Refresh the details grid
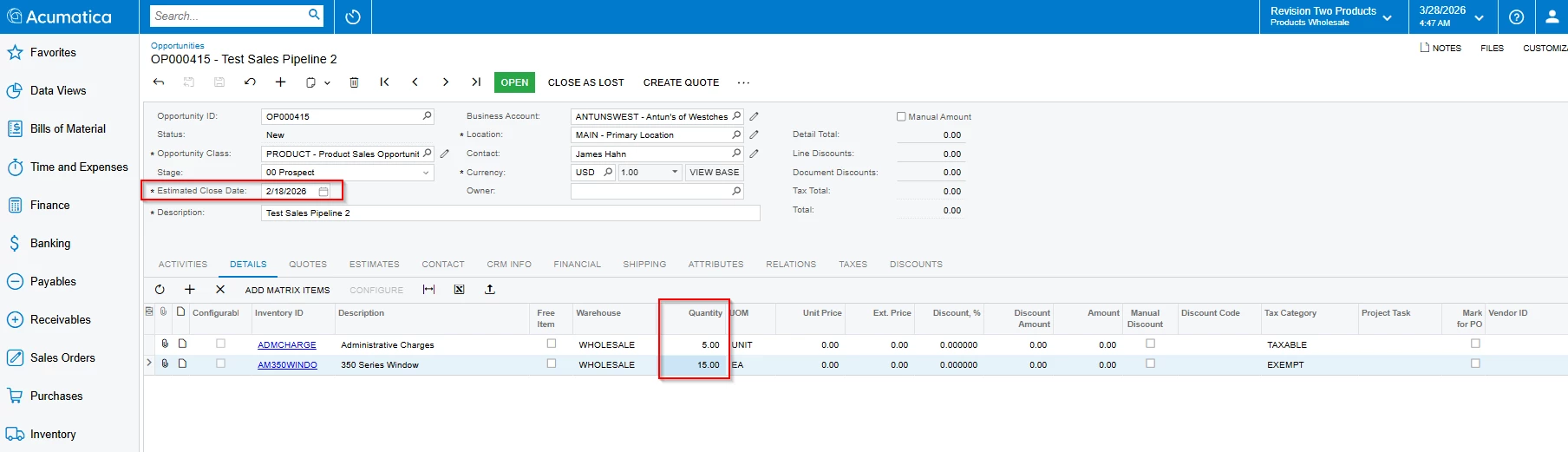 click(x=160, y=290)
